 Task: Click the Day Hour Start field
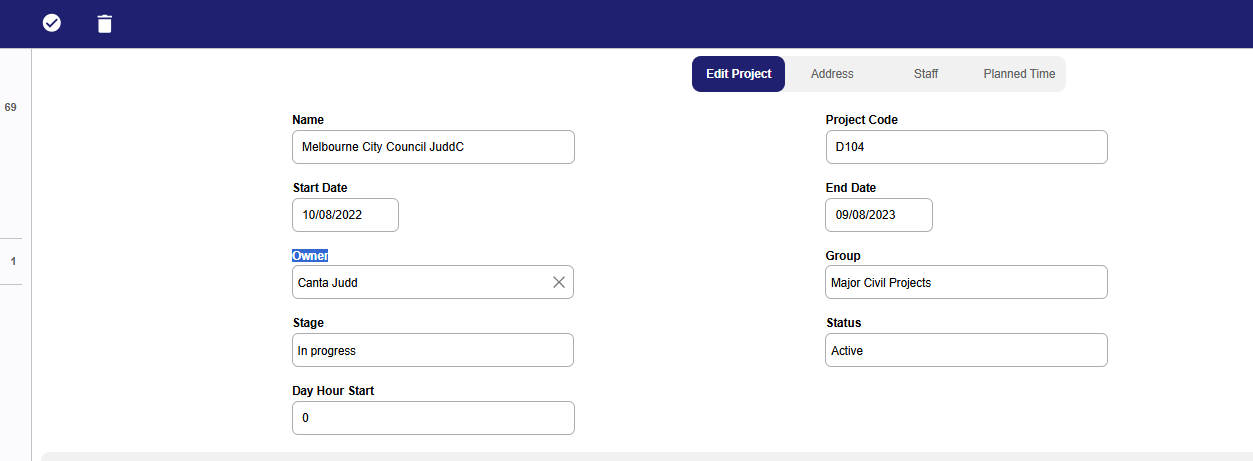(x=433, y=418)
